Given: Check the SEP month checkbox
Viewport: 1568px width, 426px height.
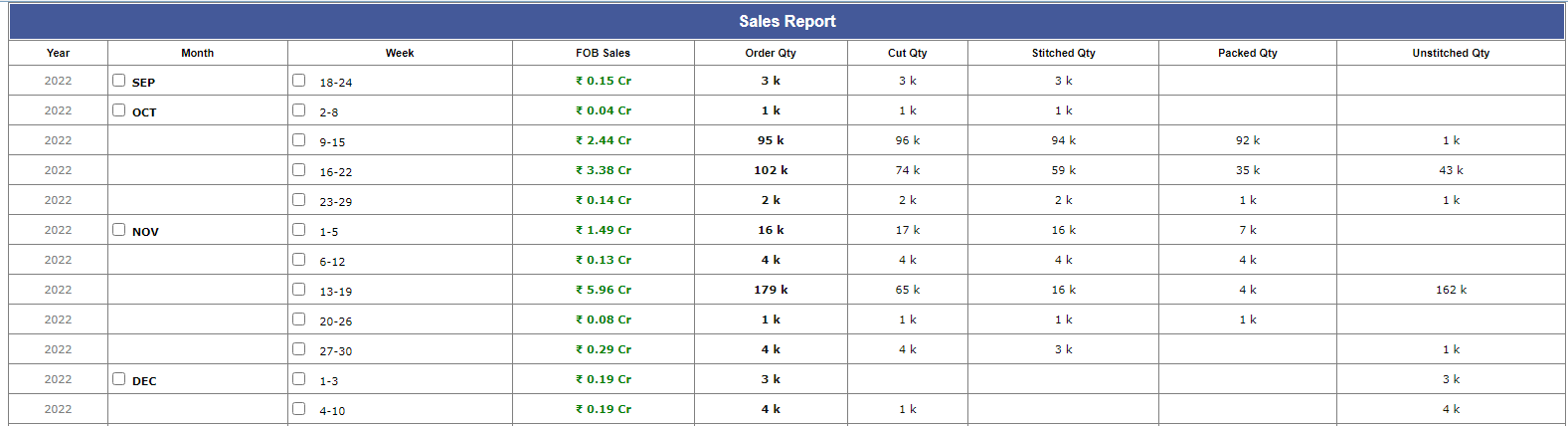Looking at the screenshot, I should pos(119,81).
